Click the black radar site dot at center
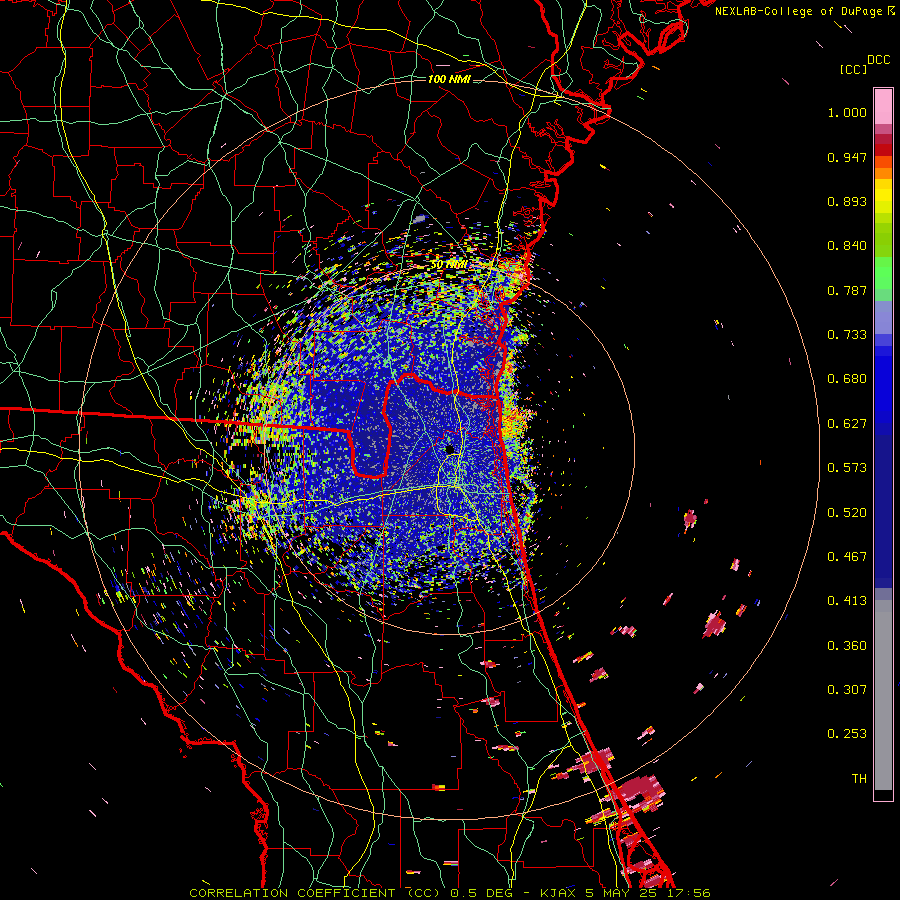 click(450, 449)
